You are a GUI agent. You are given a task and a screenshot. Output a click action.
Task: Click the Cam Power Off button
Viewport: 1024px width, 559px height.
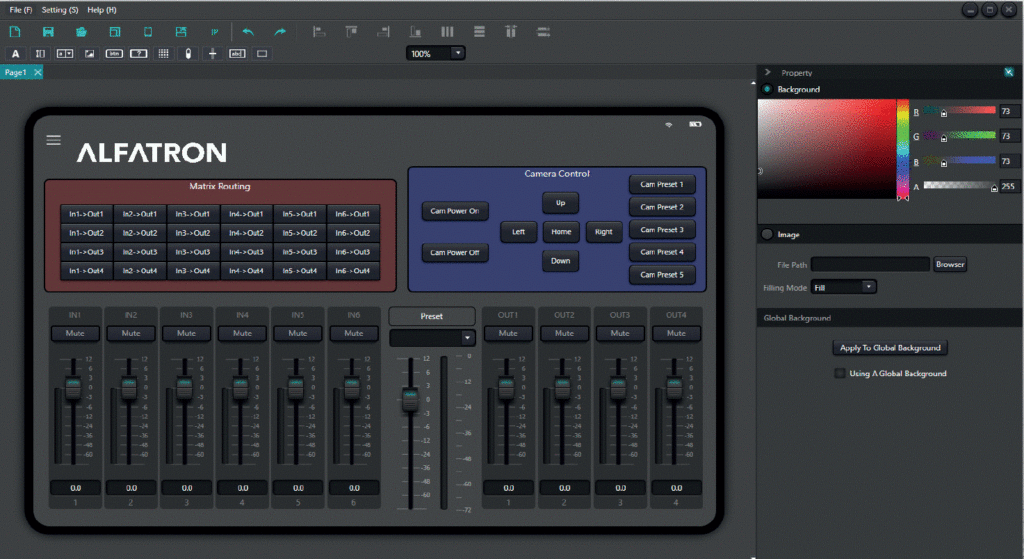(455, 253)
